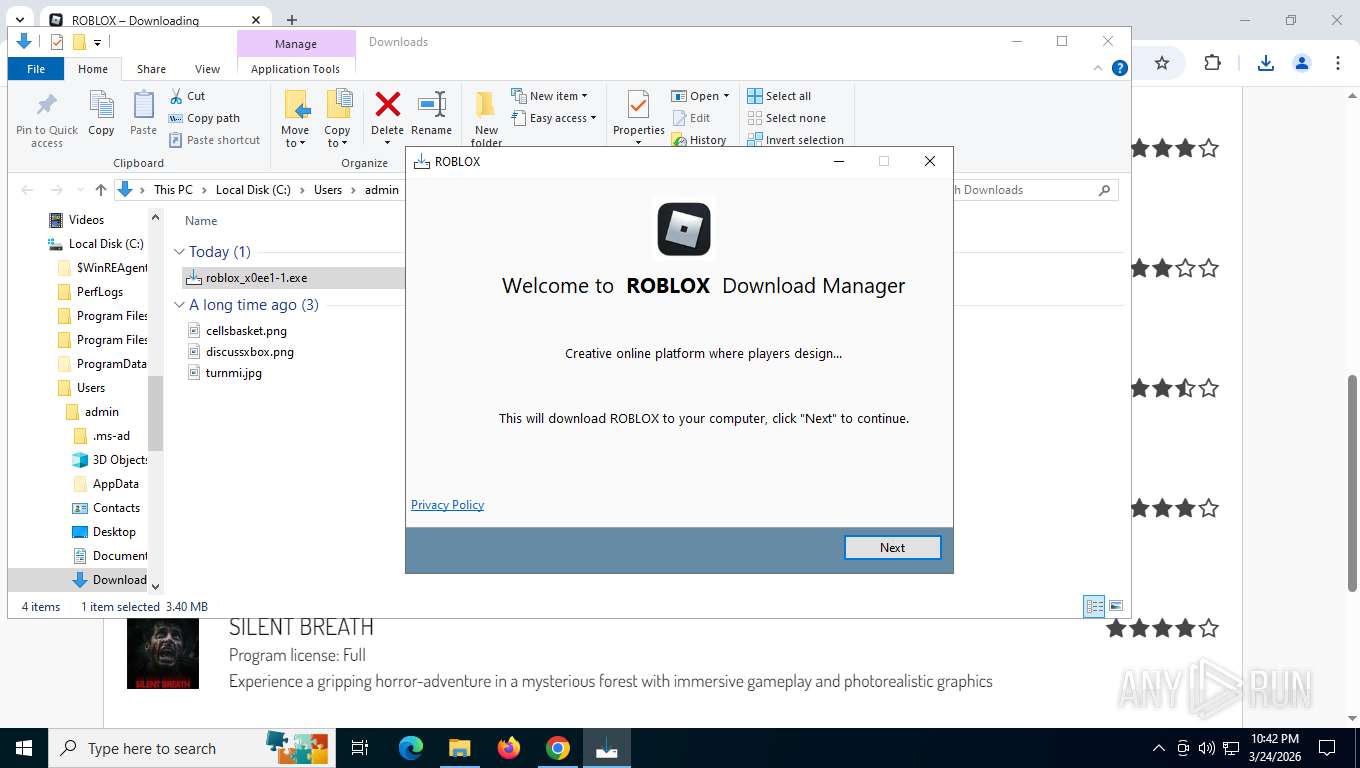Select the Home ribbon tab
This screenshot has height=768, width=1360.
93,69
